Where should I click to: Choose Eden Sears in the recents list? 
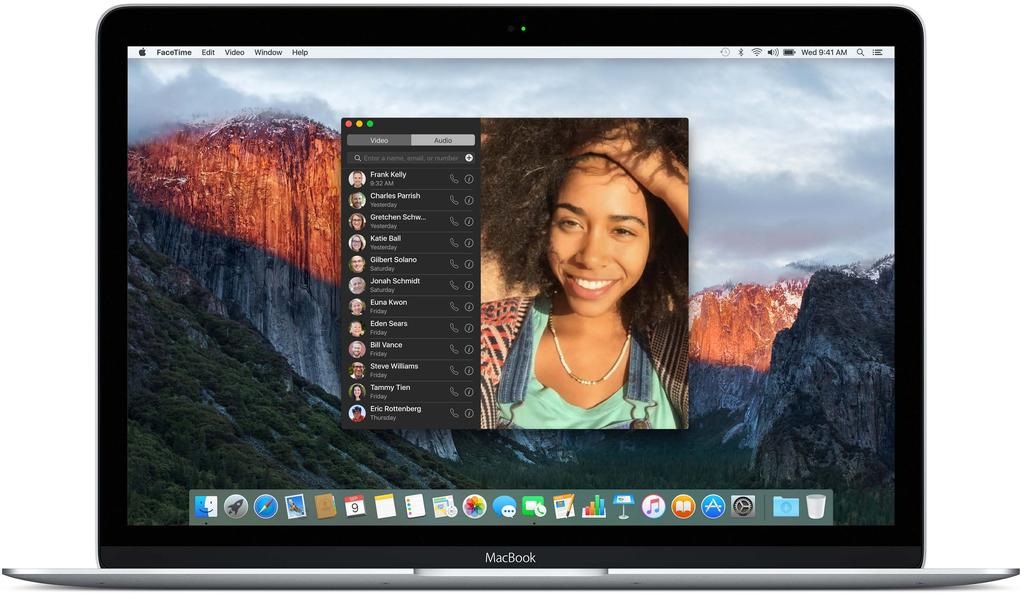(411, 328)
